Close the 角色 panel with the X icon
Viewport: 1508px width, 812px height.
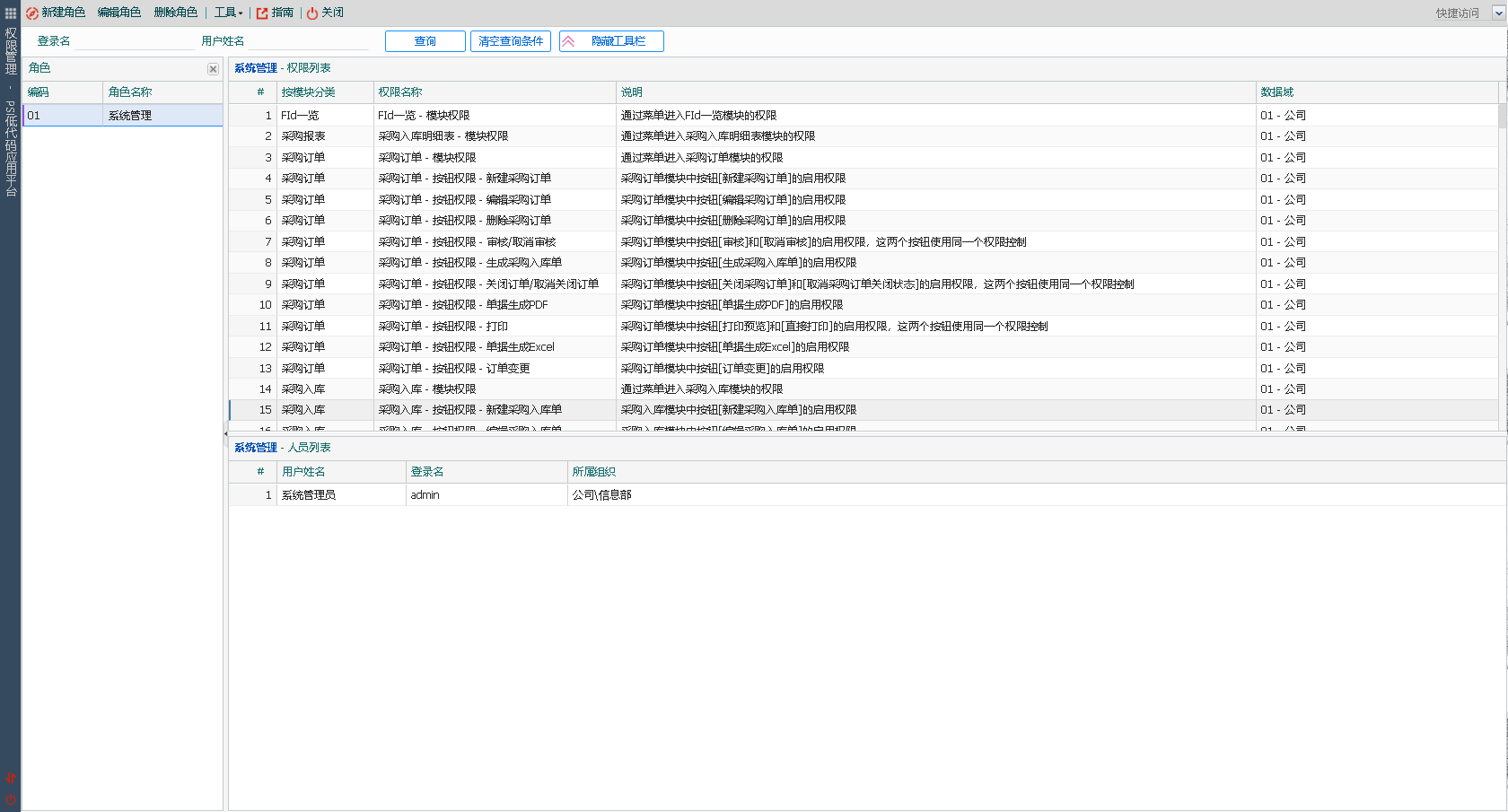[x=213, y=69]
